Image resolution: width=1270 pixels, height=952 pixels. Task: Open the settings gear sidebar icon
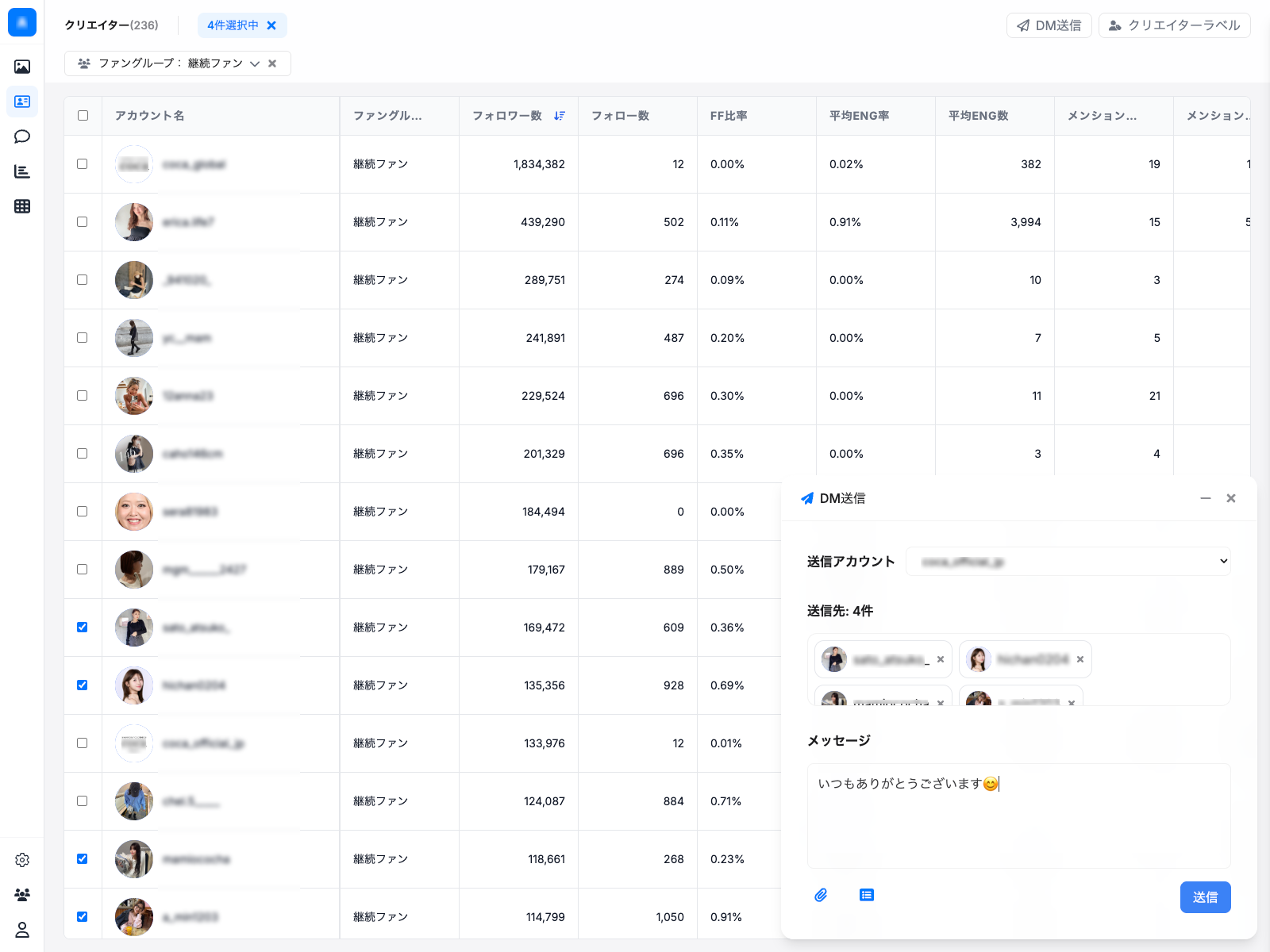pyautogui.click(x=22, y=860)
